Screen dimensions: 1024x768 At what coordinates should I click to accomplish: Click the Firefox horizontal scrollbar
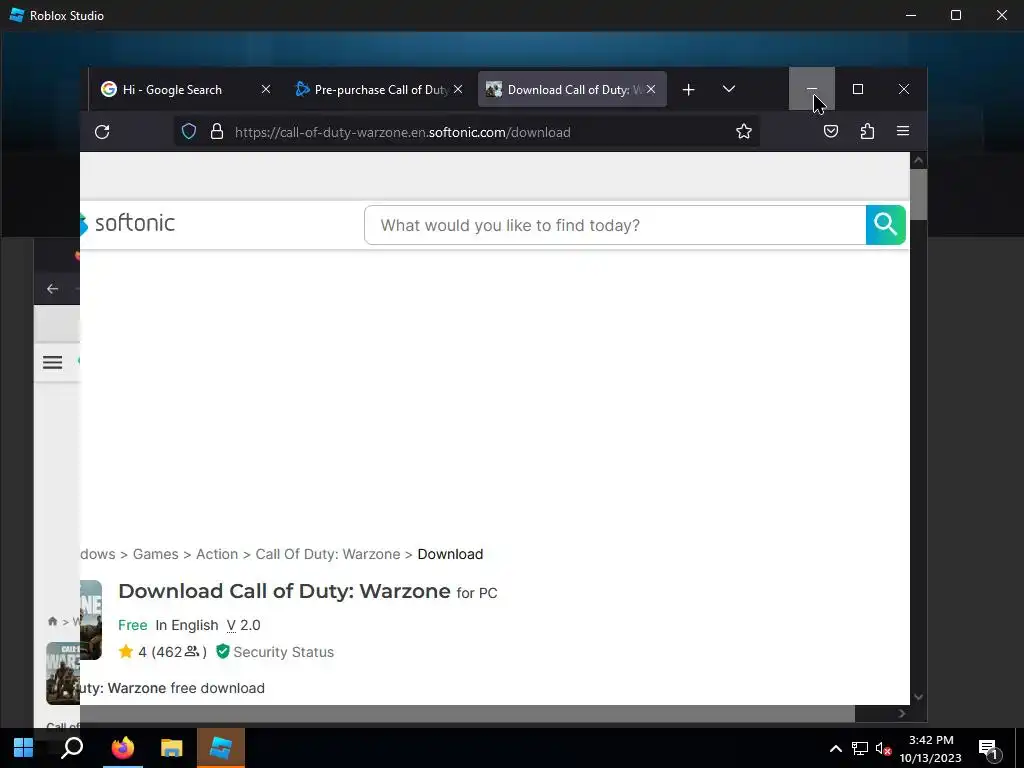pos(467,713)
